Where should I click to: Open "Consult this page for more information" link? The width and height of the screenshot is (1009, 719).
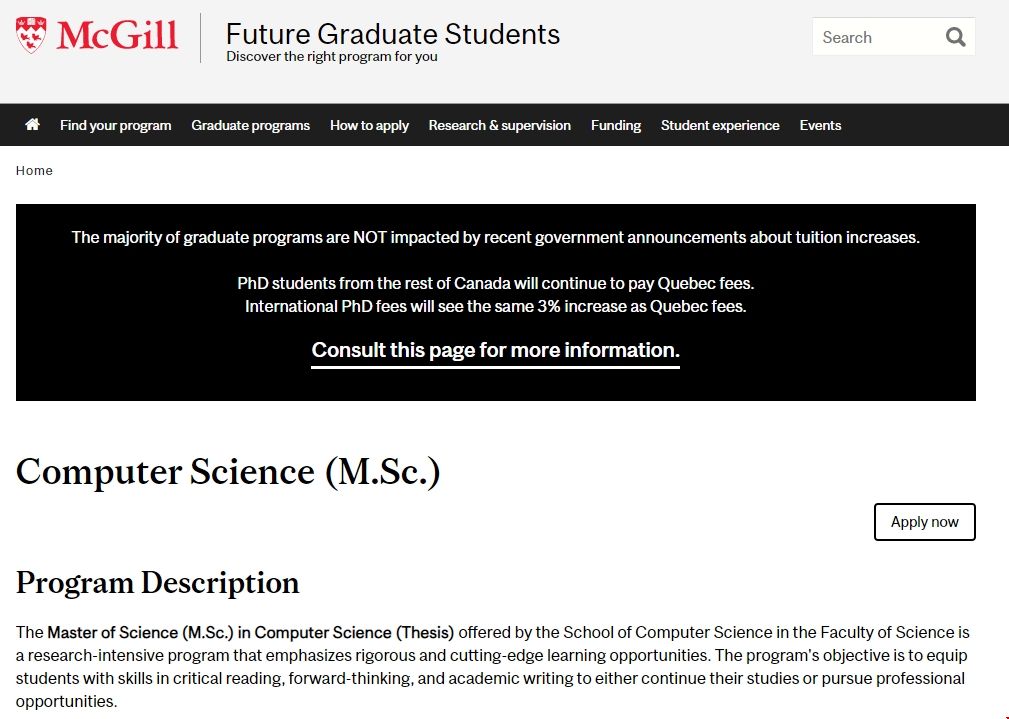click(494, 350)
